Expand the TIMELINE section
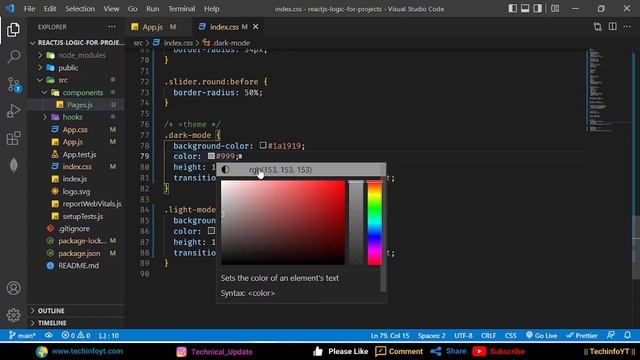 (76, 323)
